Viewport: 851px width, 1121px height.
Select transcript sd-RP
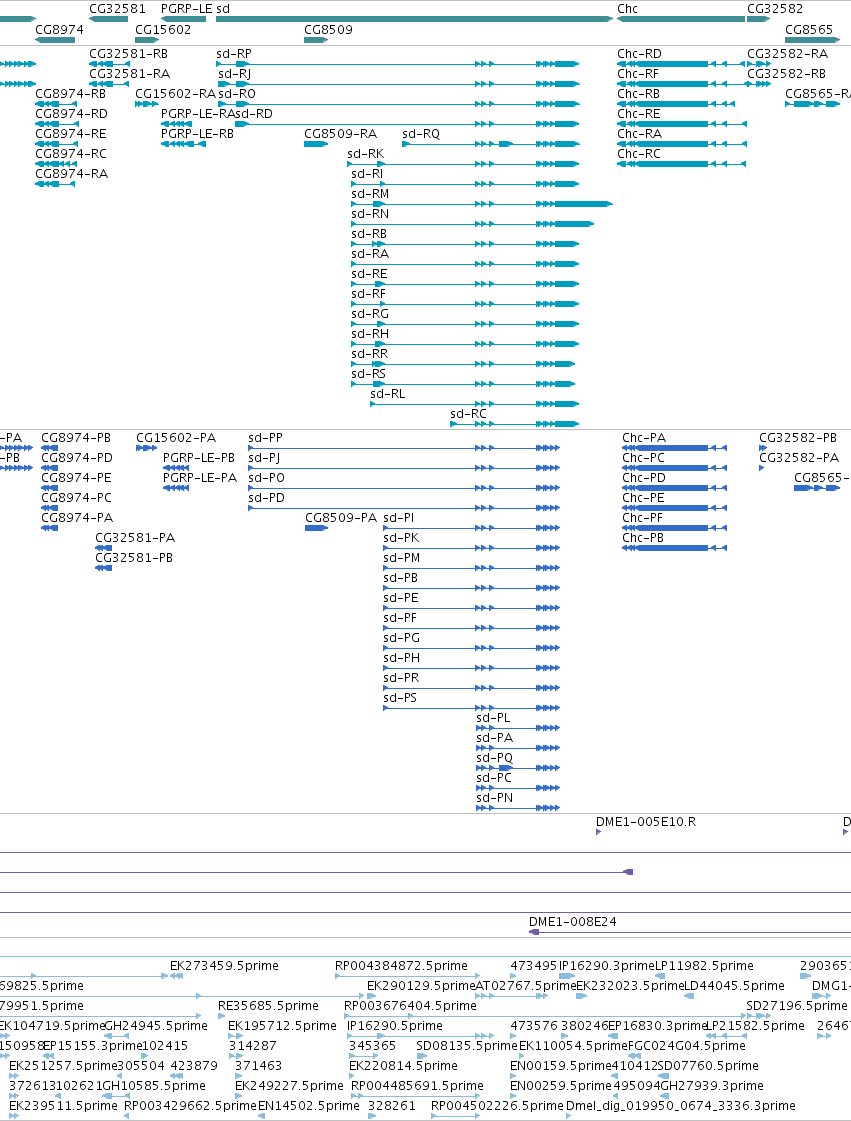pos(398,64)
